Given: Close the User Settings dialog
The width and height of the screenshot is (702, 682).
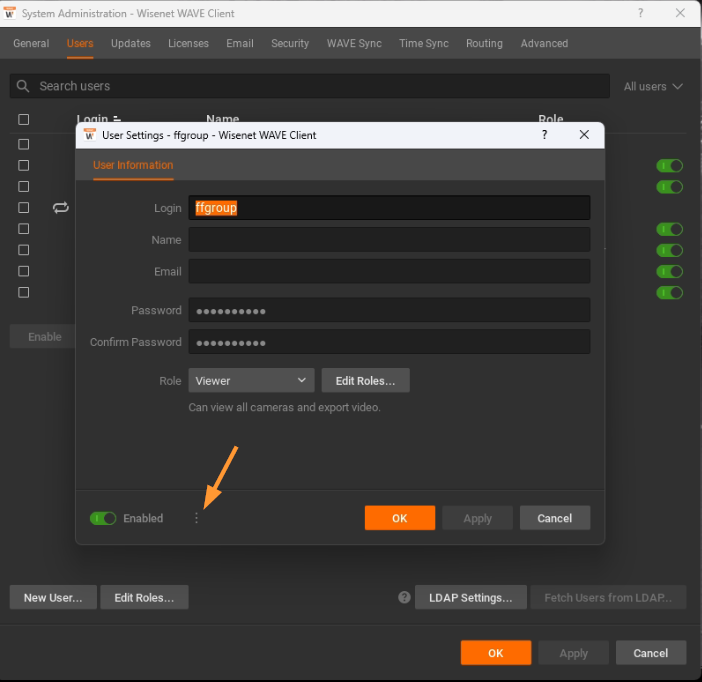Looking at the screenshot, I should click(x=584, y=135).
